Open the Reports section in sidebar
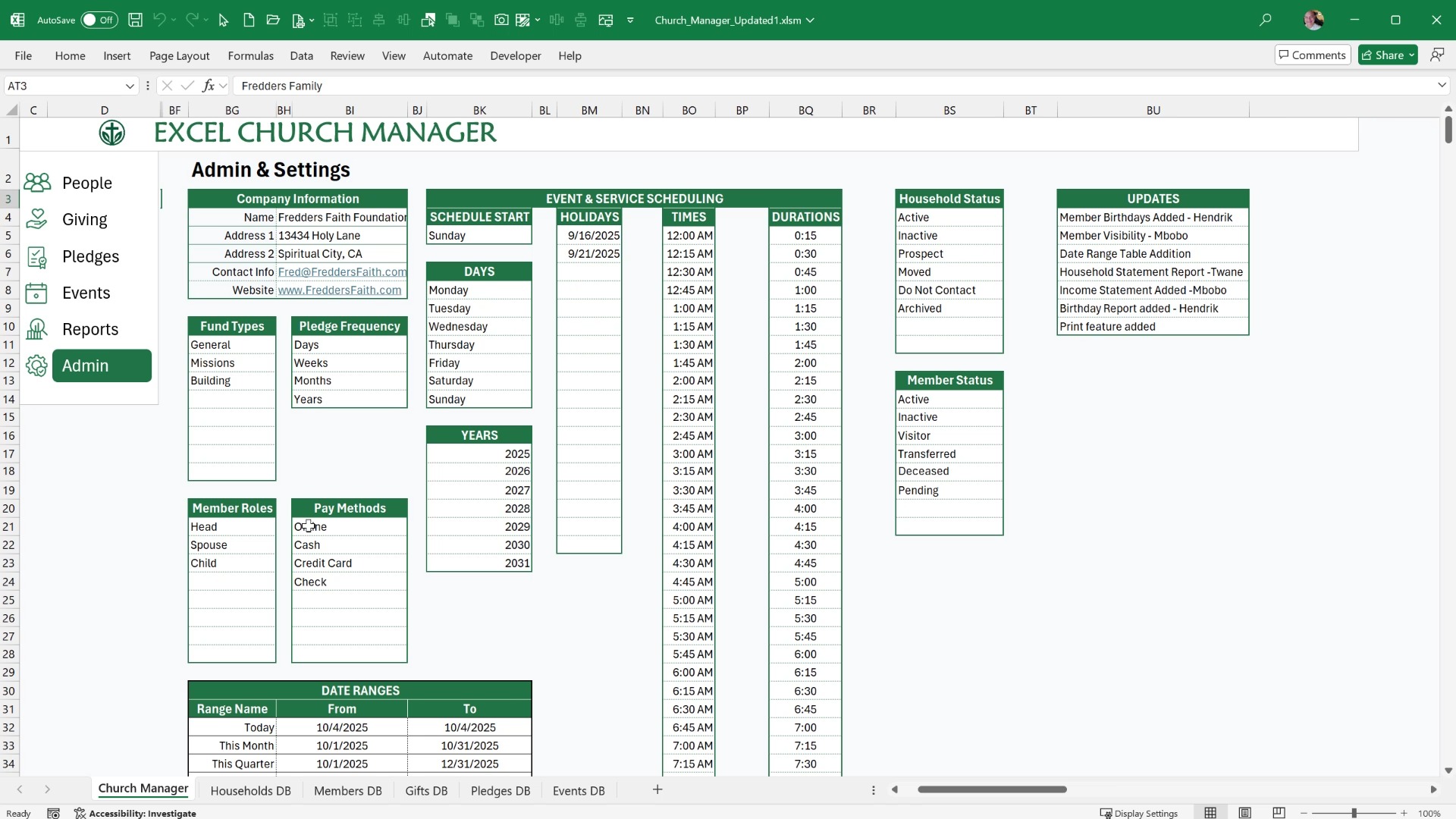Viewport: 1456px width, 819px height. 90,329
